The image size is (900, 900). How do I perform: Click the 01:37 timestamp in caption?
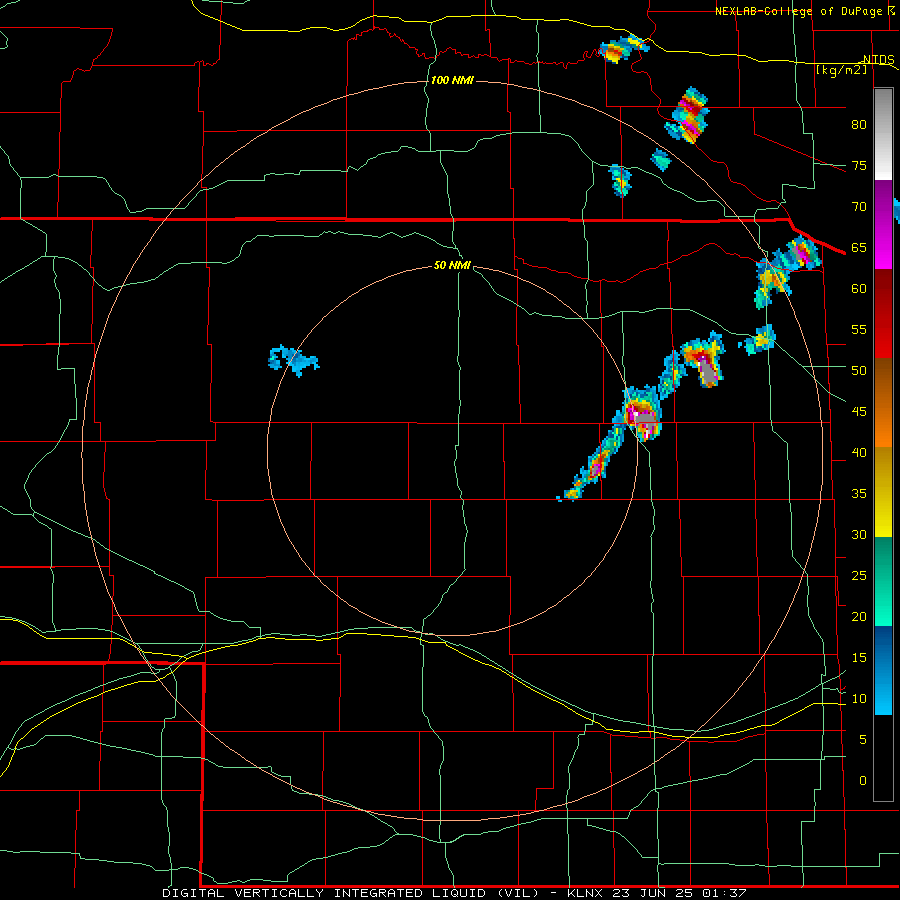click(x=726, y=893)
